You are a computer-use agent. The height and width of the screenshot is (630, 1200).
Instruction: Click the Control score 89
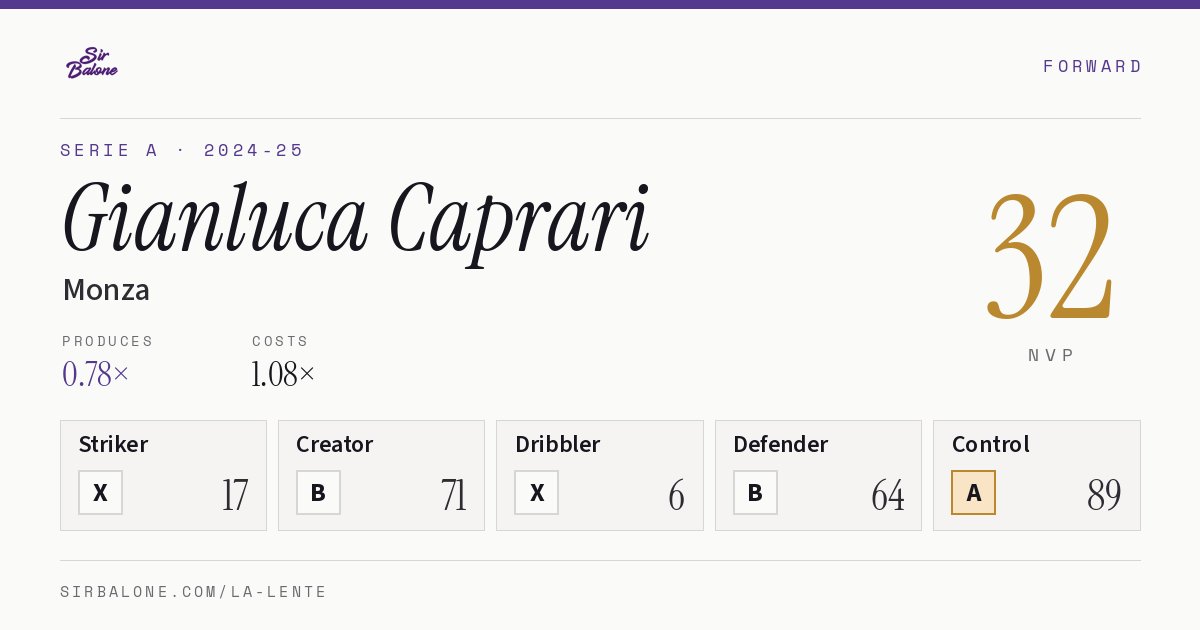[x=1104, y=495]
